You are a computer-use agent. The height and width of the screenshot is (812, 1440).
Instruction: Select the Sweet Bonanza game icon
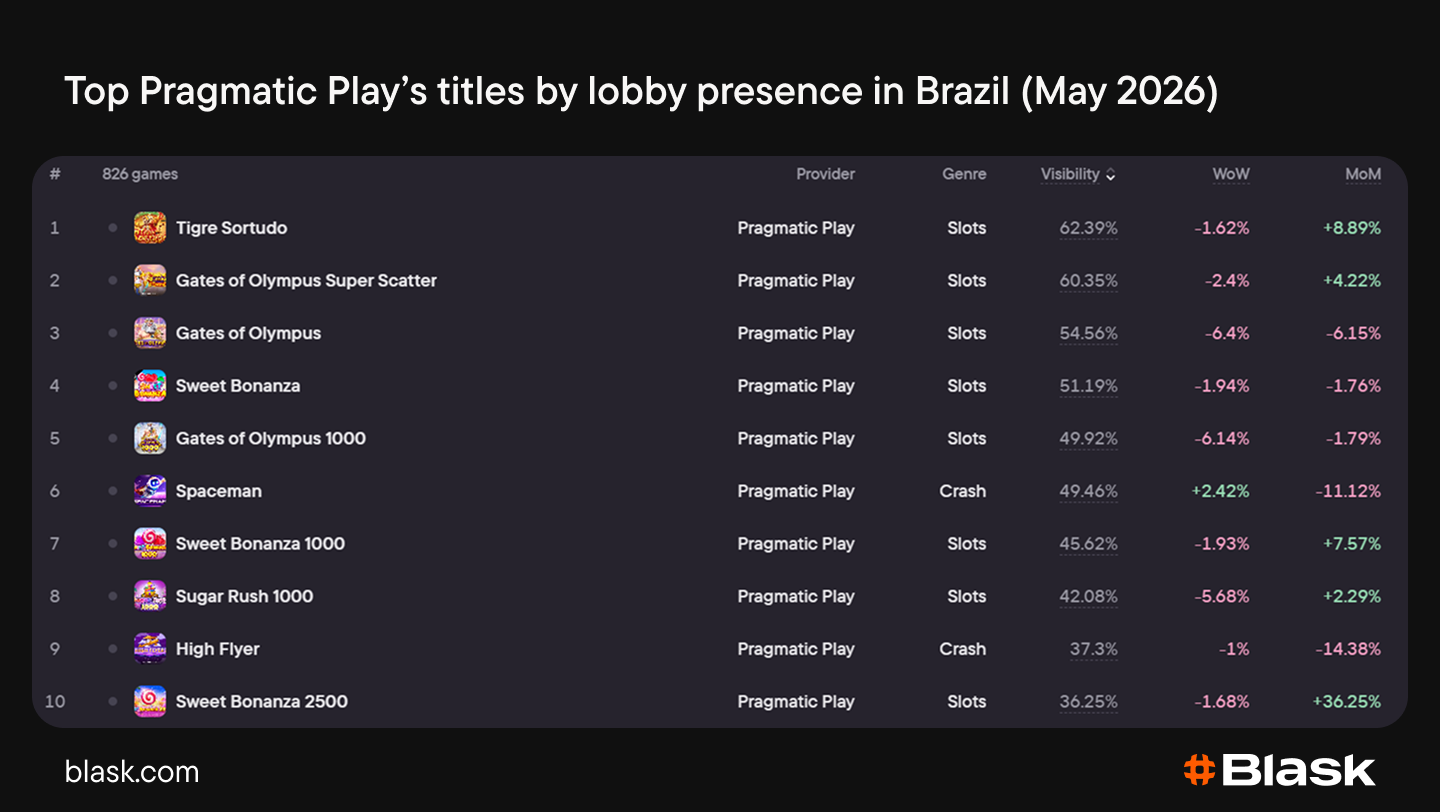[x=150, y=386]
